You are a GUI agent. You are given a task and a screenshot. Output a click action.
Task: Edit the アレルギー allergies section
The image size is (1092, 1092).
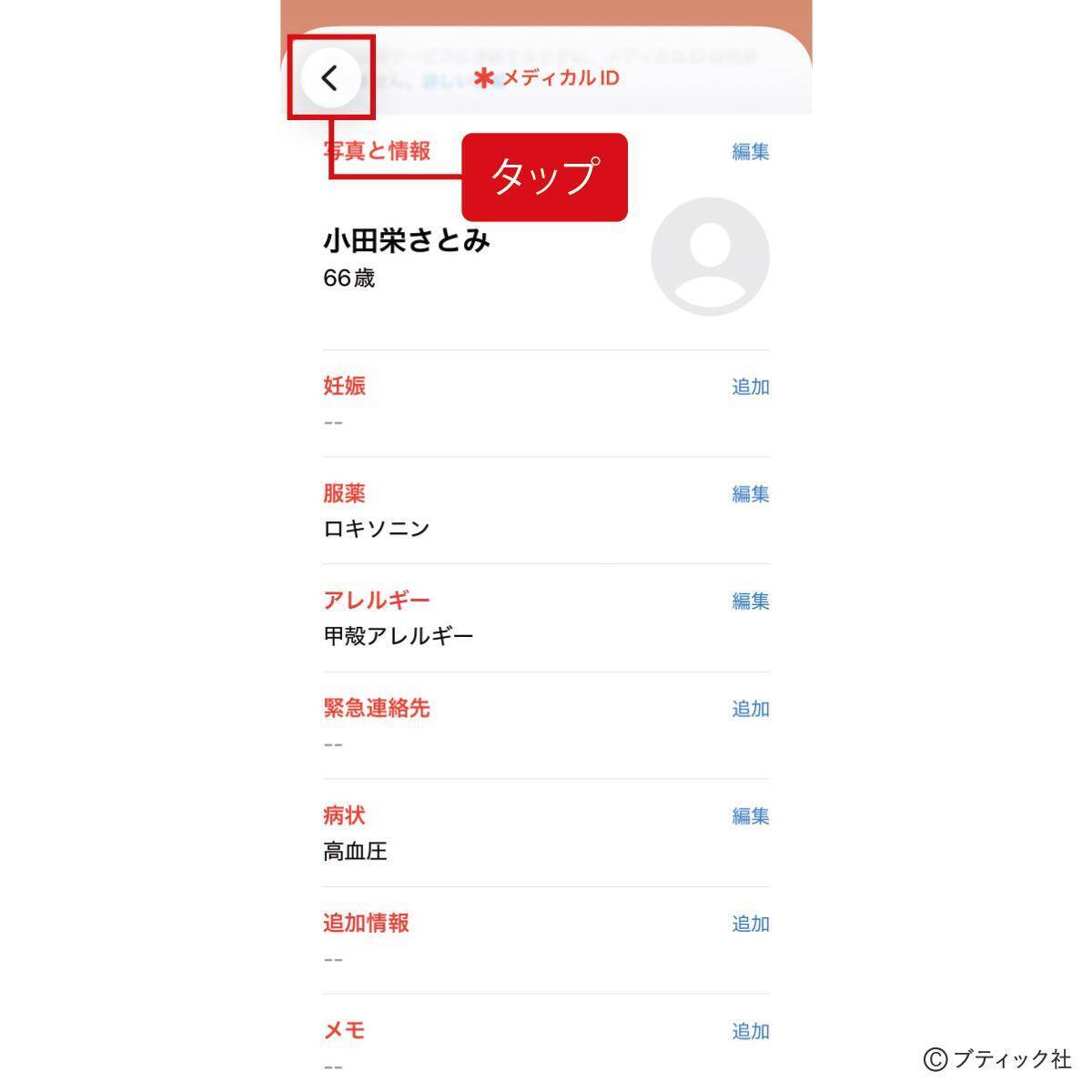pos(748,600)
